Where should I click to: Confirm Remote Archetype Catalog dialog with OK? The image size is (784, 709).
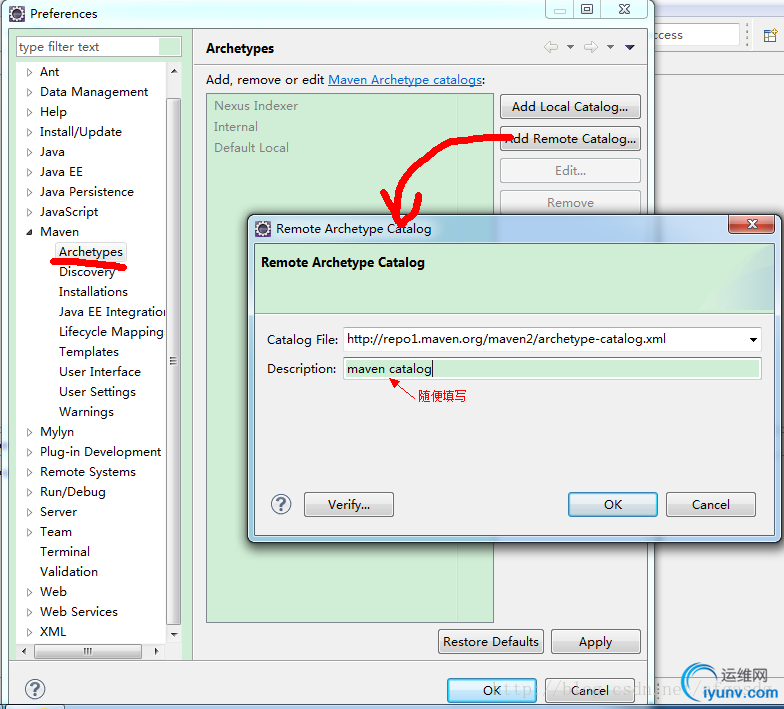pos(612,504)
